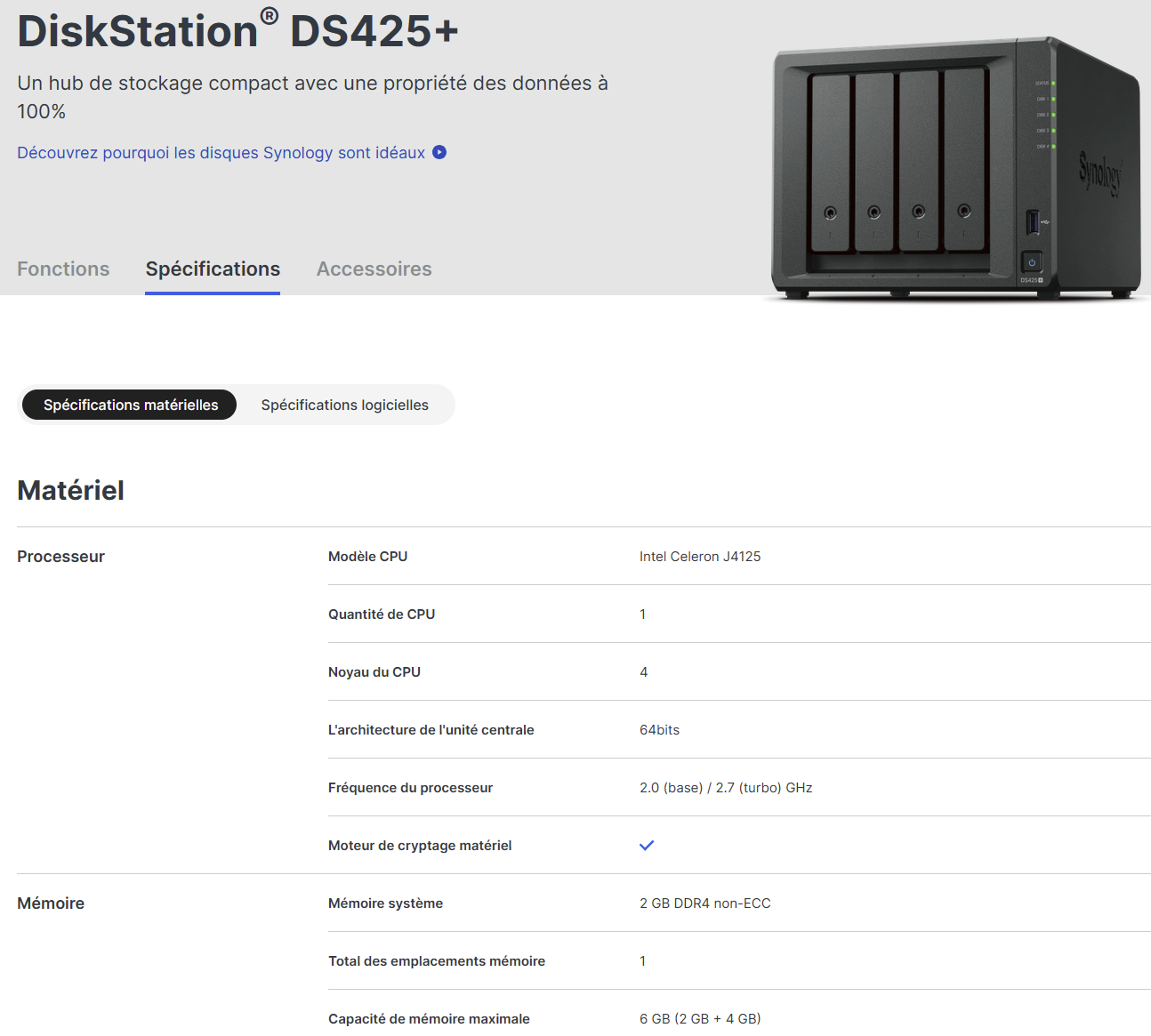Click the Processeur category label
The height and width of the screenshot is (1036, 1151).
point(60,557)
